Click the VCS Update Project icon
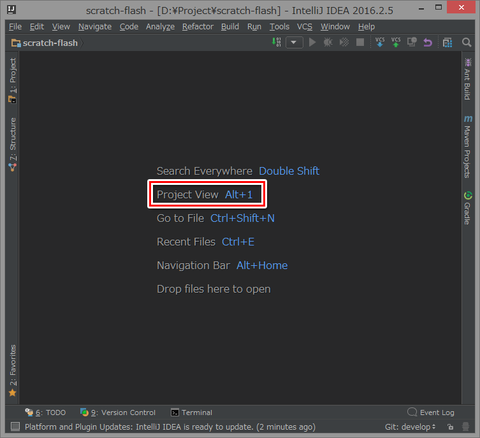 point(380,42)
